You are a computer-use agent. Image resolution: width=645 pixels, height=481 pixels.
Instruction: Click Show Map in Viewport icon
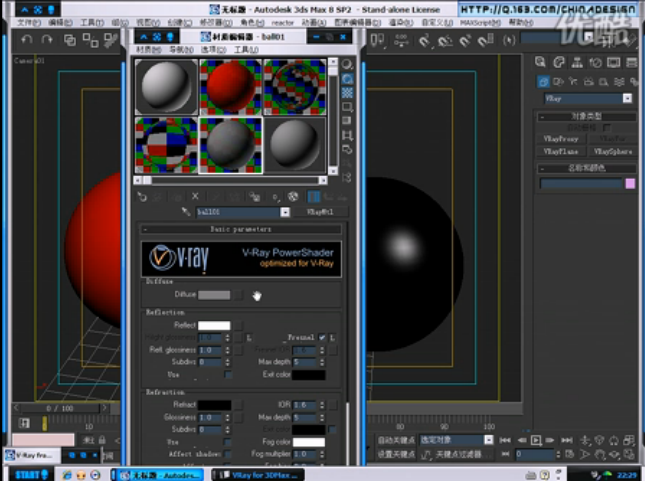[293, 197]
